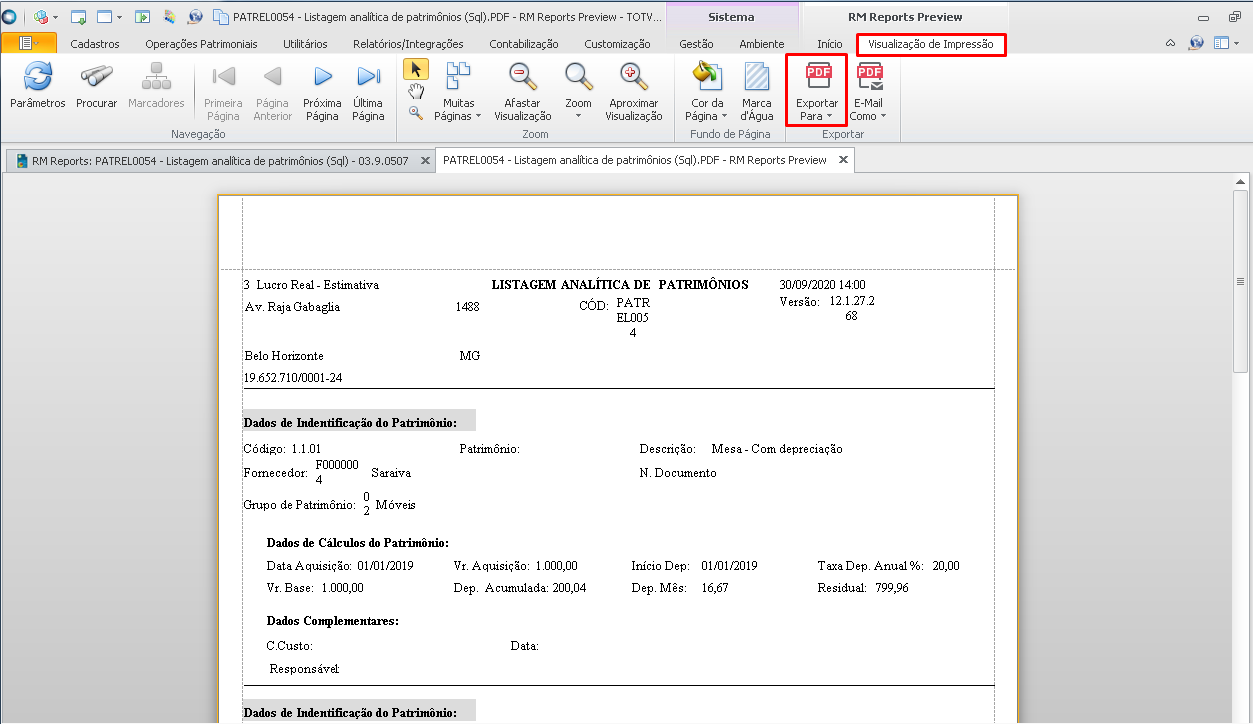Click the report date 30/09/2020 14:00
Viewport: 1253px width, 724px height.
point(822,285)
